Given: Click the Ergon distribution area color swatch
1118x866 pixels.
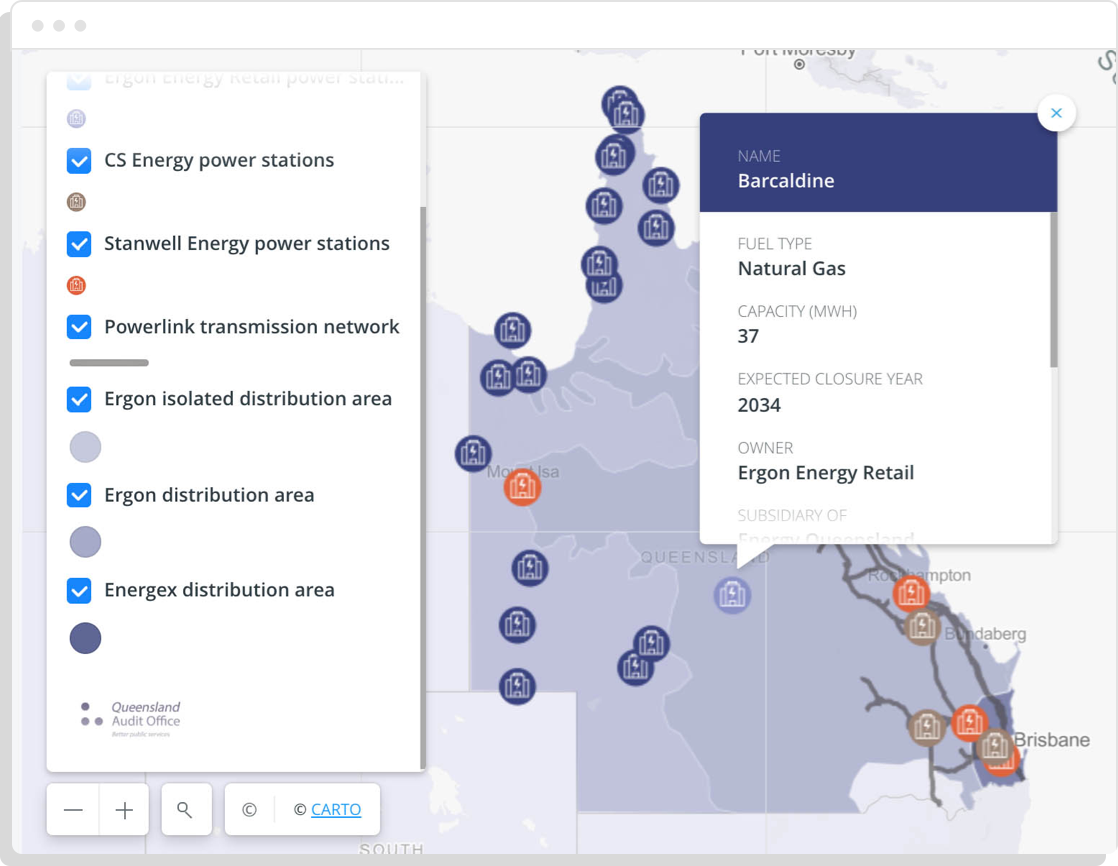Looking at the screenshot, I should pyautogui.click(x=85, y=542).
